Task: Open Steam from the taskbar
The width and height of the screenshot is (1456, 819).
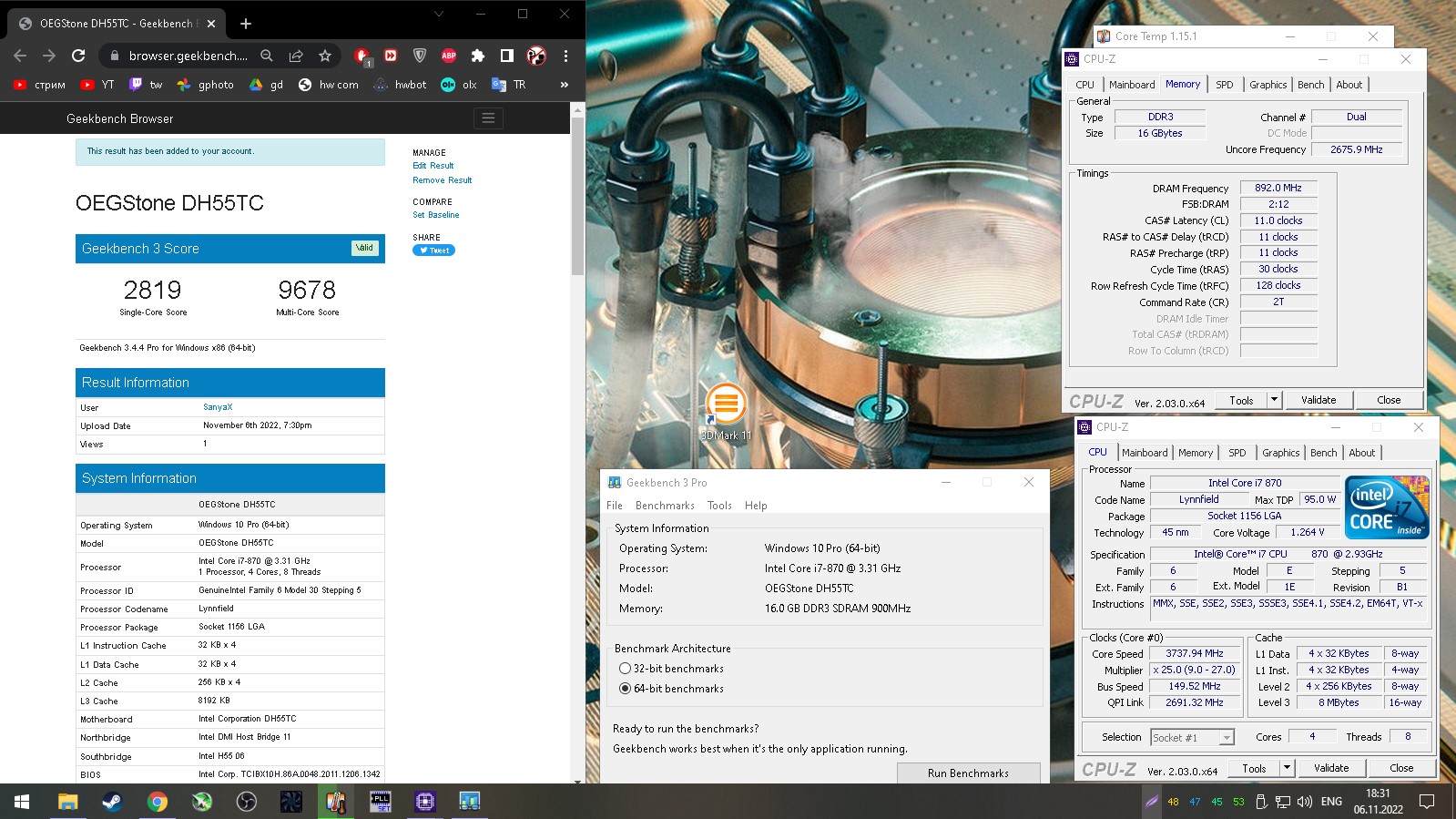Action: [x=112, y=802]
